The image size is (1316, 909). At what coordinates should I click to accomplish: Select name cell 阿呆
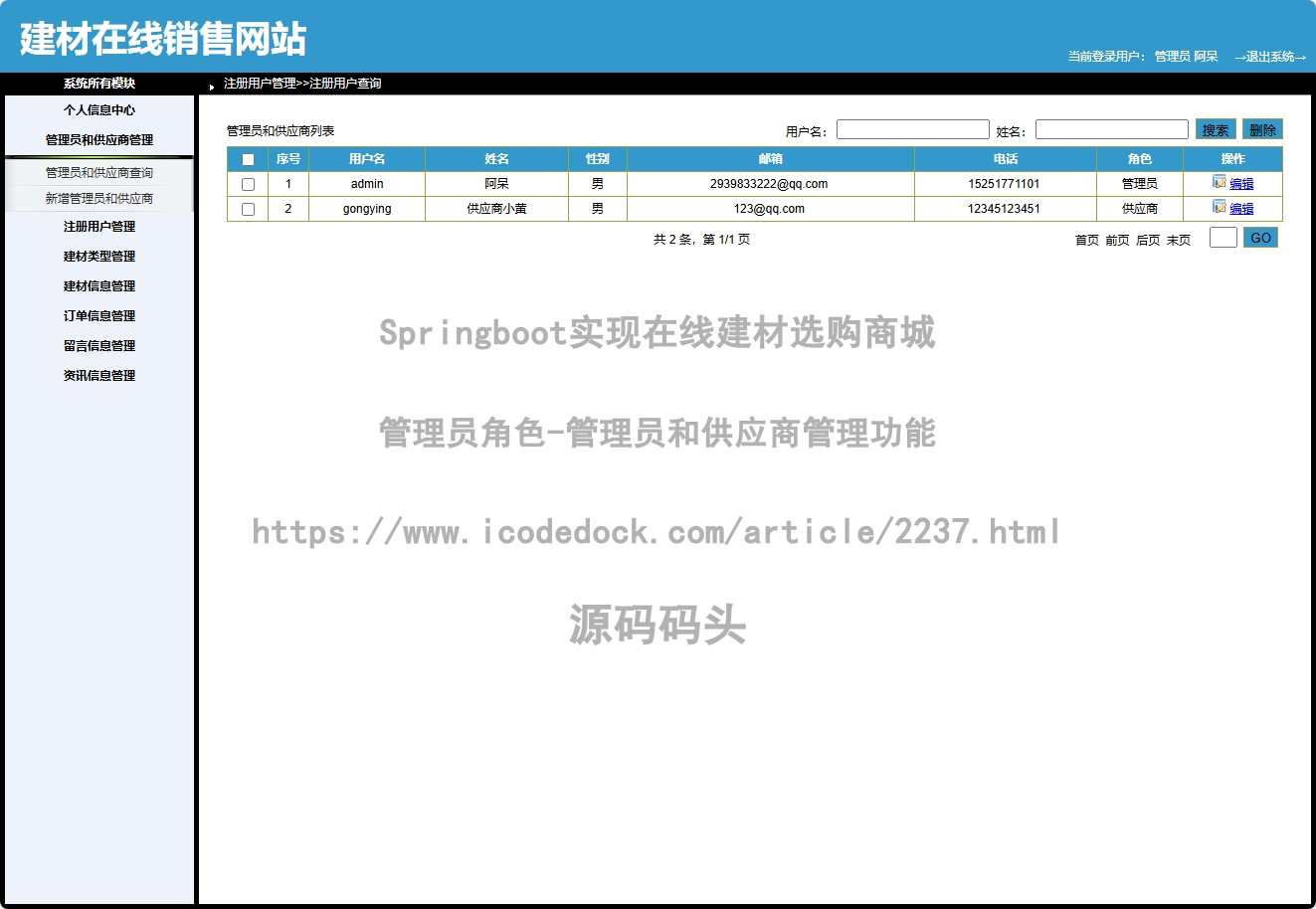click(497, 184)
